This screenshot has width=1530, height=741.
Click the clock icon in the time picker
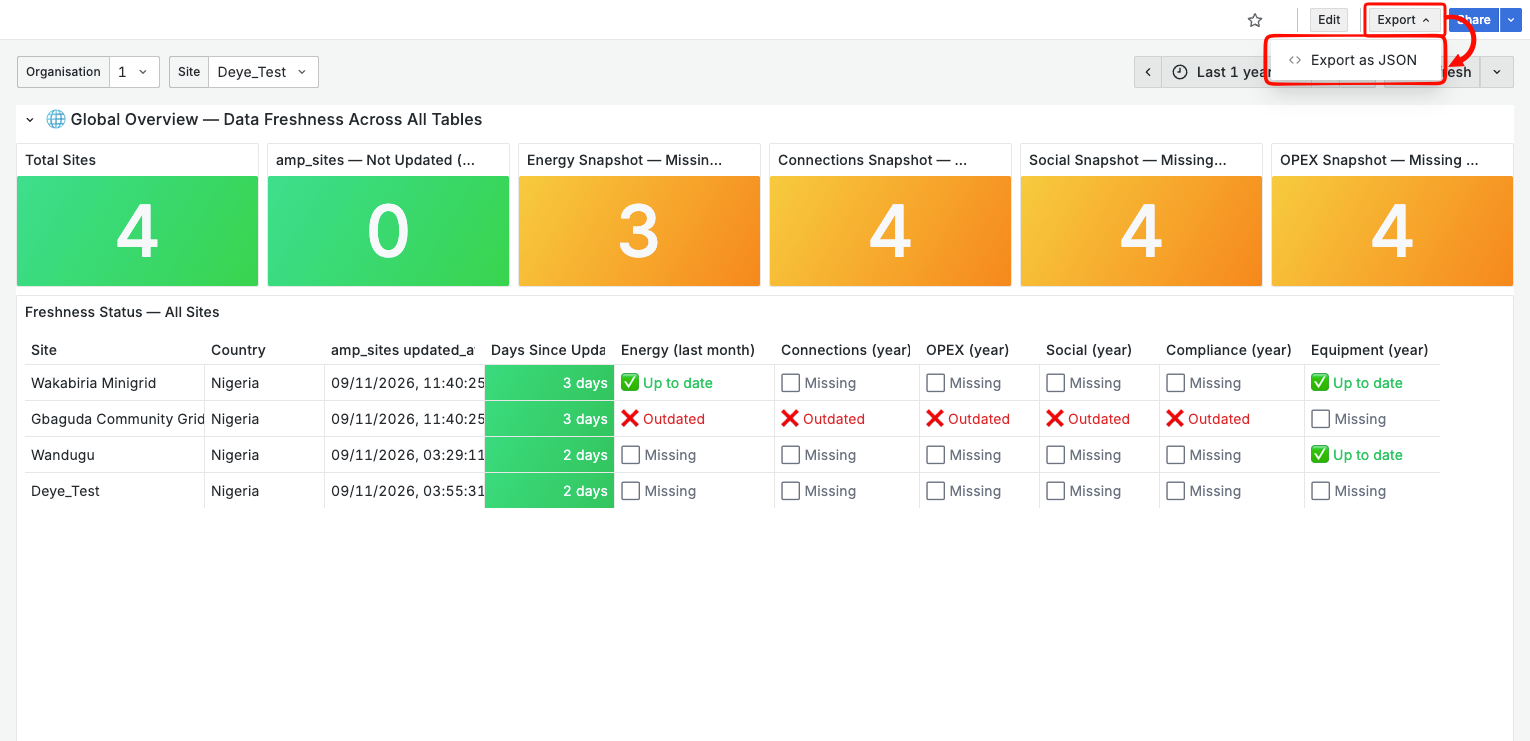tap(1180, 72)
